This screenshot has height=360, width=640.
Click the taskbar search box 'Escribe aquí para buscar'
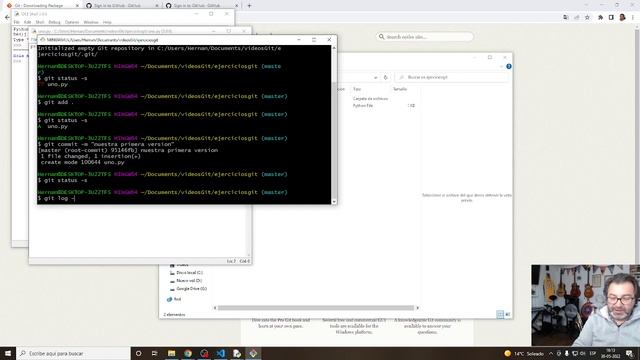(x=73, y=353)
